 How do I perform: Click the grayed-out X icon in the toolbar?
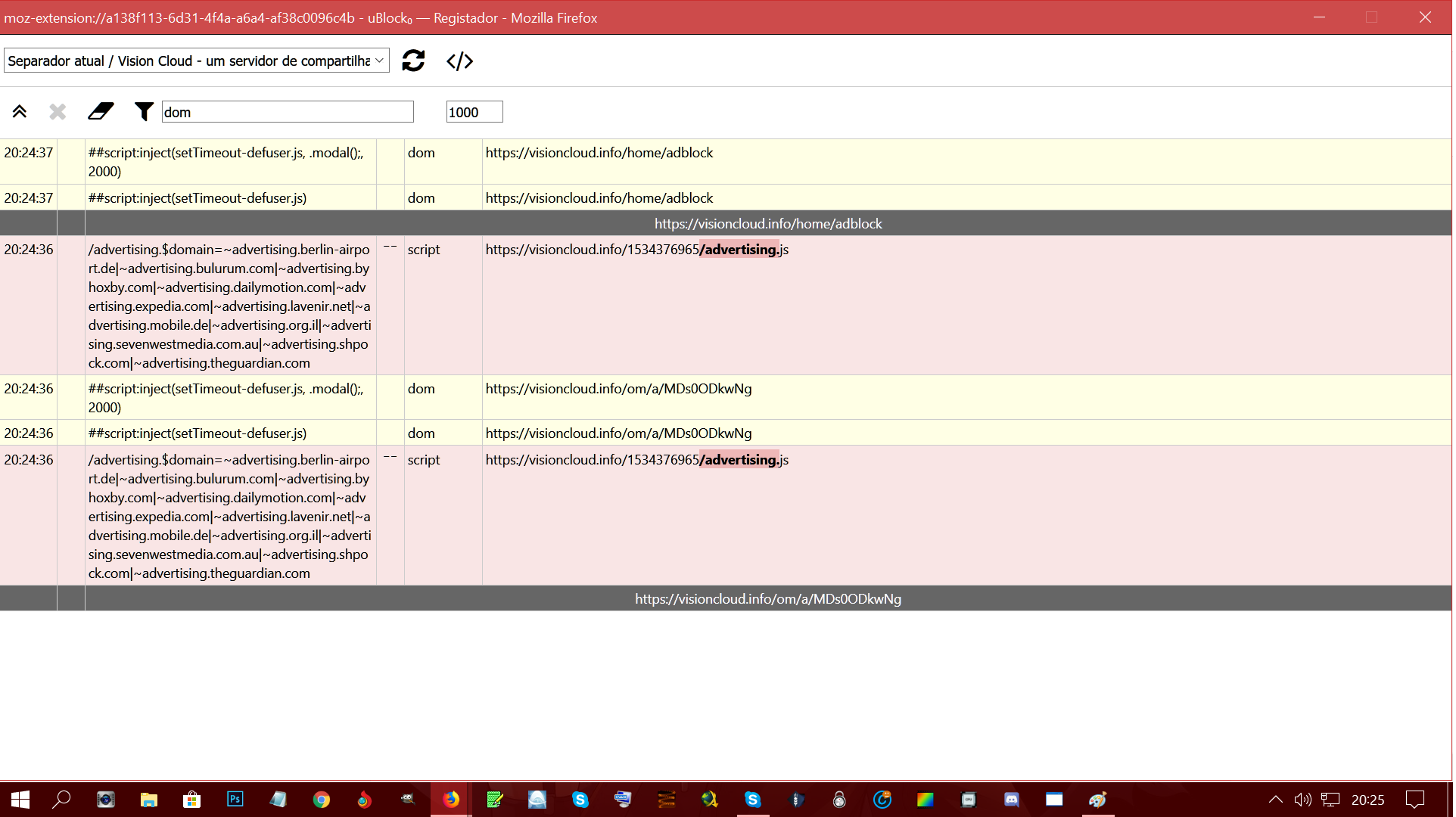point(57,111)
